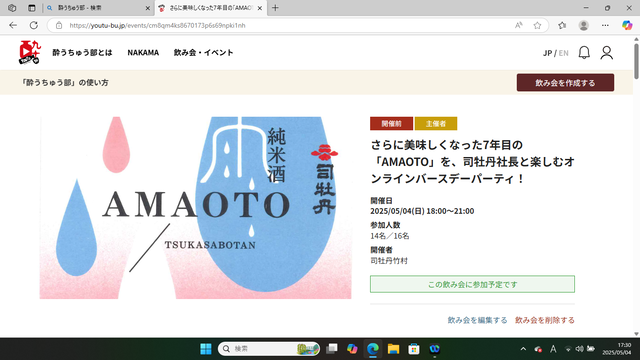The height and width of the screenshot is (360, 640).
Task: Click the 主催者 badge
Action: [436, 123]
